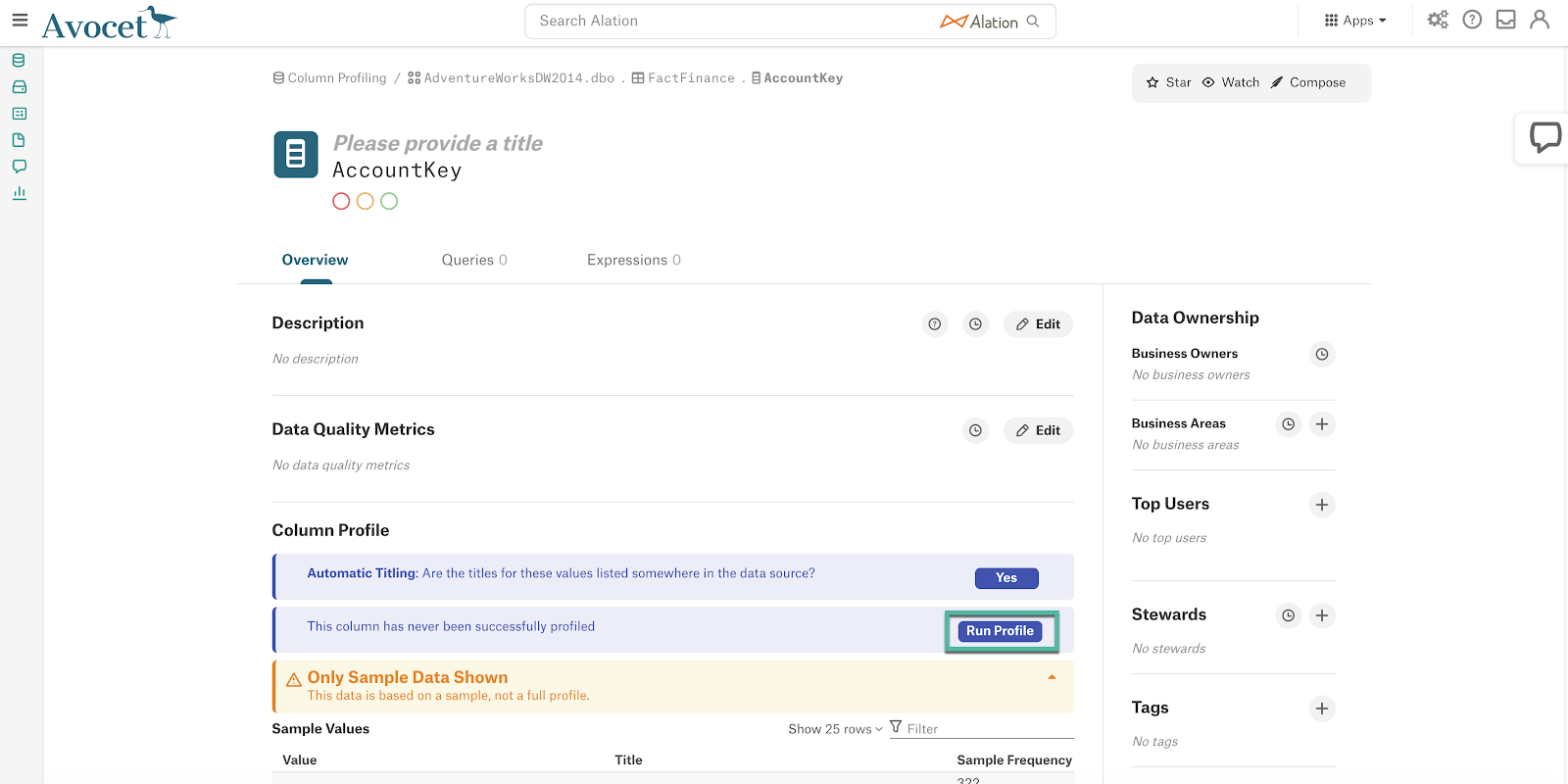Viewport: 1568px width, 784px height.
Task: Open the inbox tray icon in left sidebar
Action: coord(19,87)
